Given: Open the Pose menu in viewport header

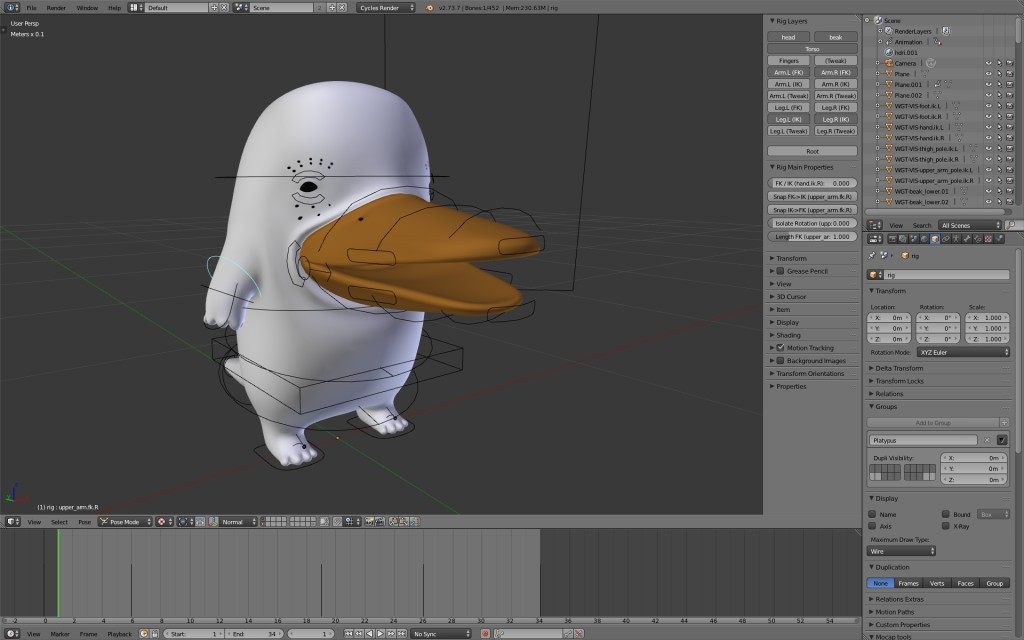Looking at the screenshot, I should (x=85, y=521).
